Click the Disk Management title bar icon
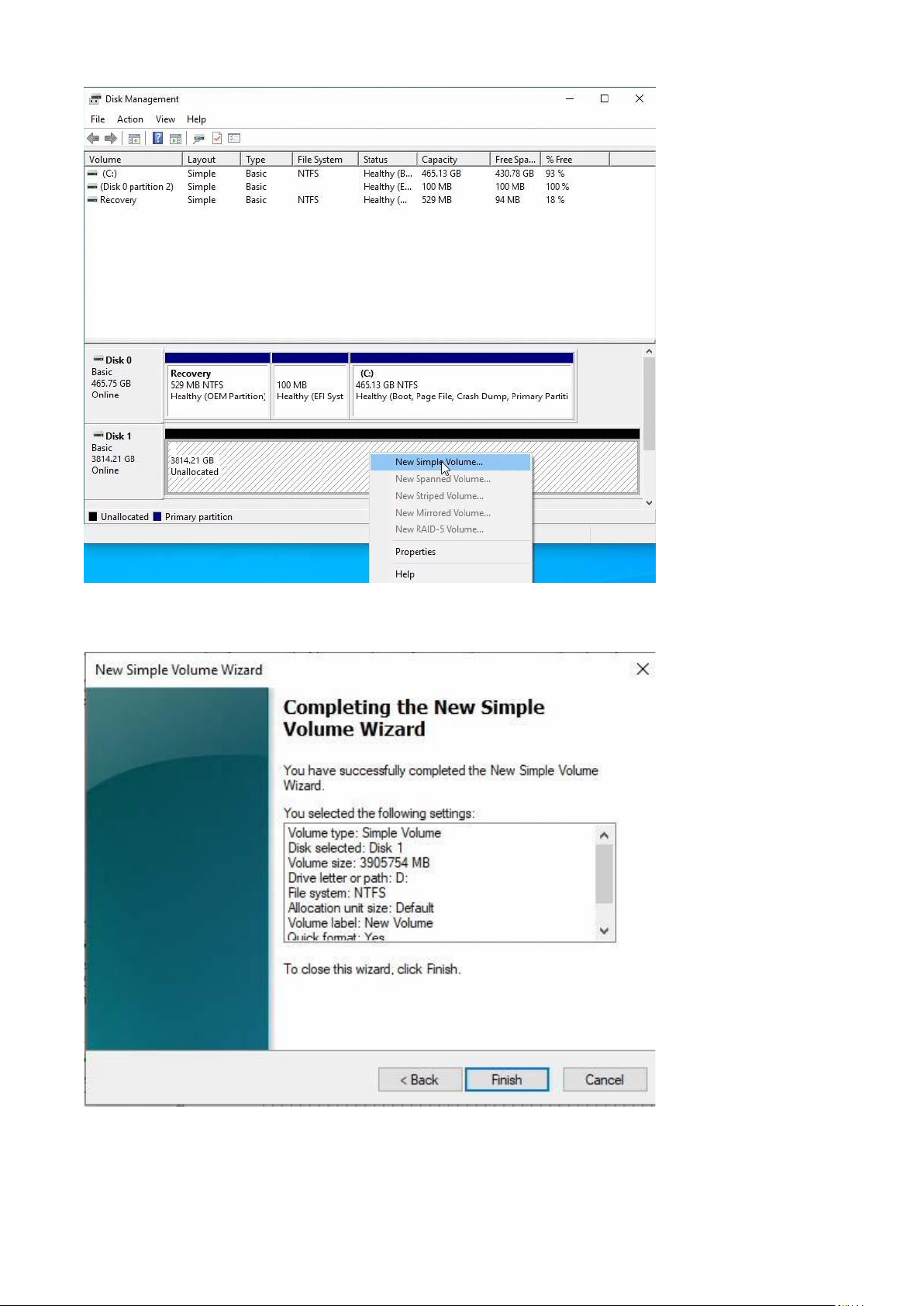924x1306 pixels. point(95,99)
